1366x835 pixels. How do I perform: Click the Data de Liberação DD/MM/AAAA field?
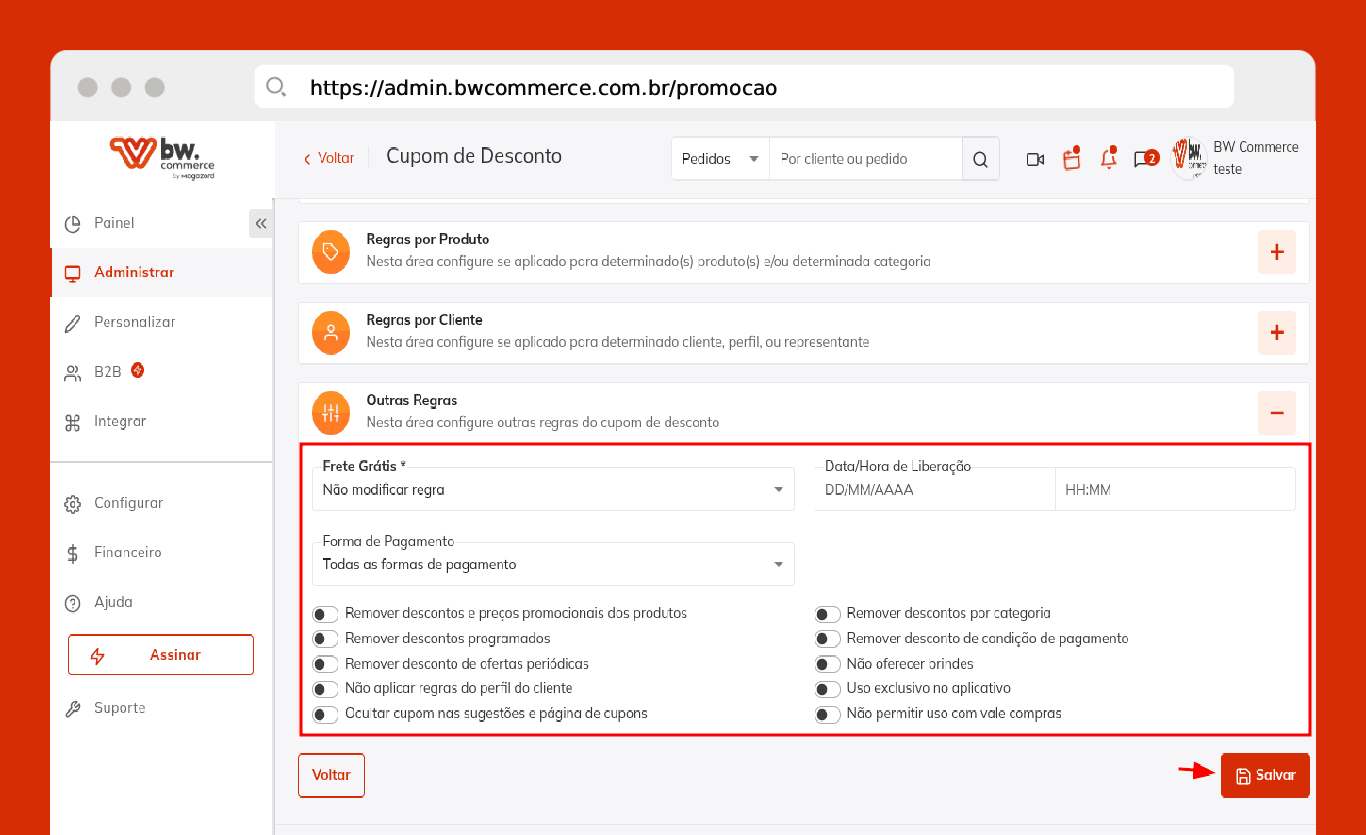click(x=934, y=490)
